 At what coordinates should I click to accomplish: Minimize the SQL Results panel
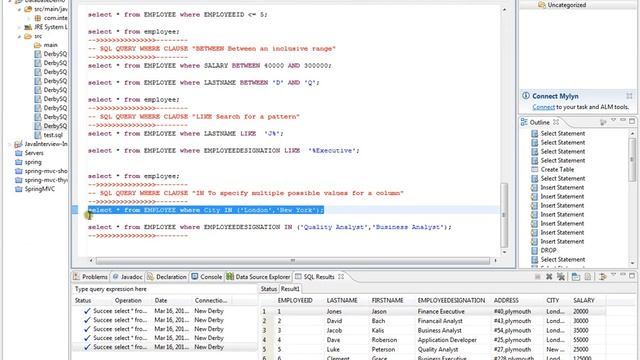622,276
